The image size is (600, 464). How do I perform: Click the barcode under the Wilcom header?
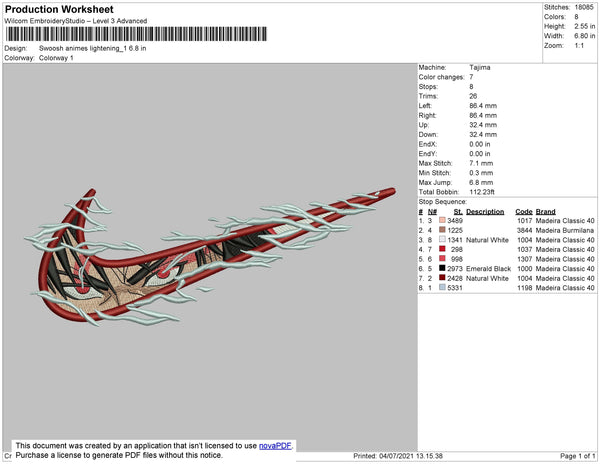tap(136, 34)
